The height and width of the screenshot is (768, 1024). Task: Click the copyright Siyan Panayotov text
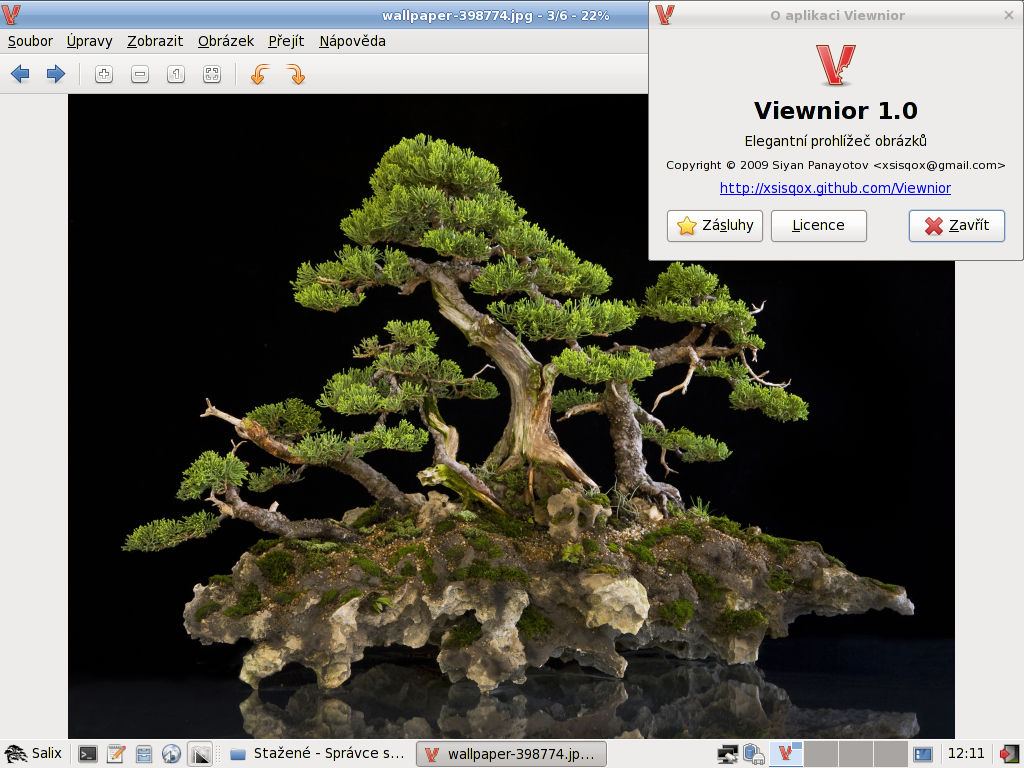point(835,165)
